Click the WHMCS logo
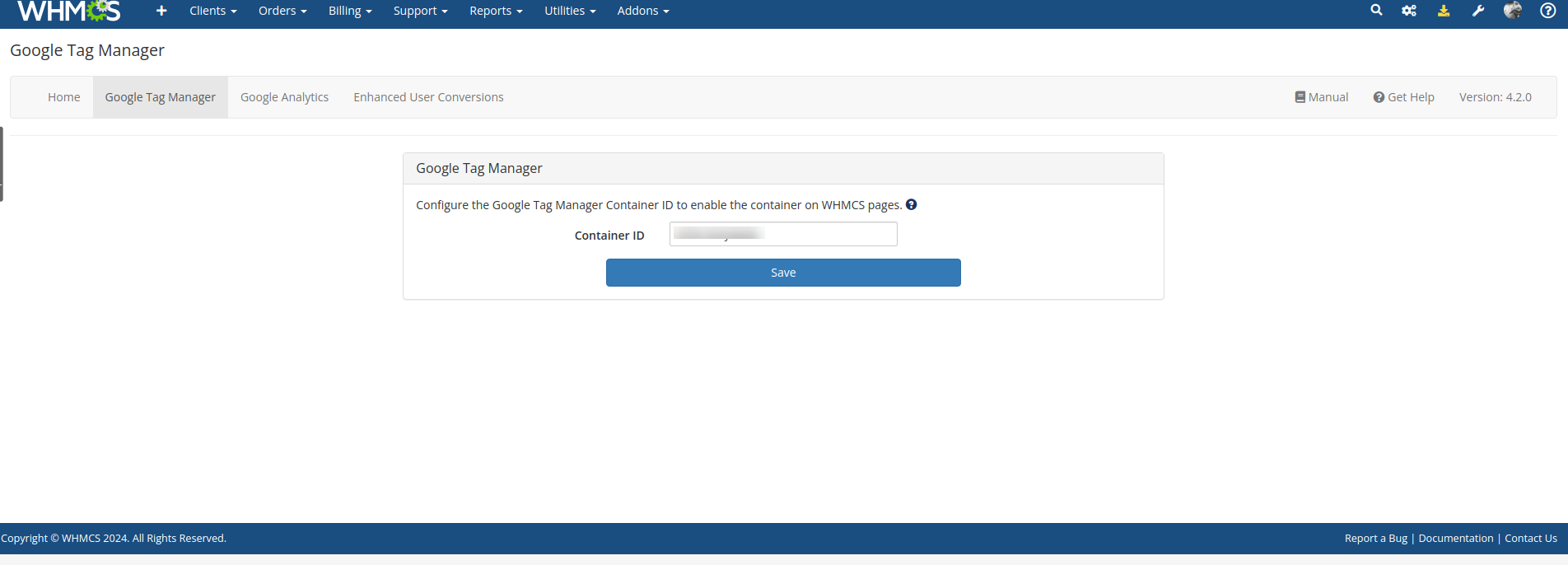The image size is (1568, 565). (x=69, y=11)
